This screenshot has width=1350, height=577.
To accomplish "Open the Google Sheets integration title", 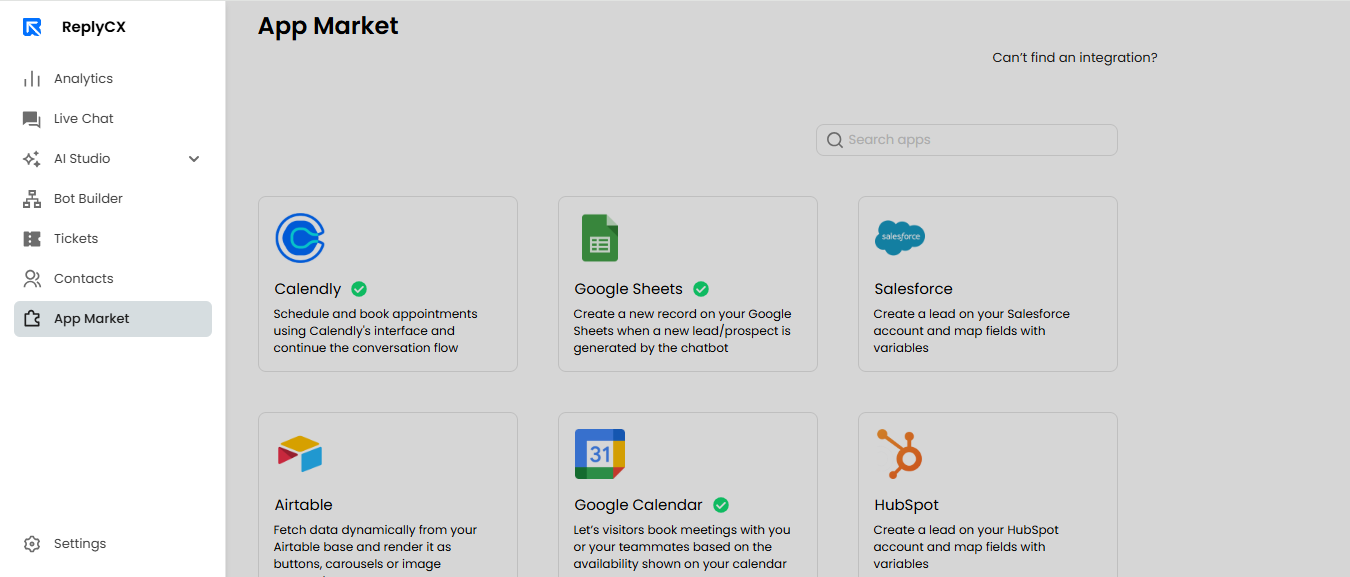I will [628, 289].
